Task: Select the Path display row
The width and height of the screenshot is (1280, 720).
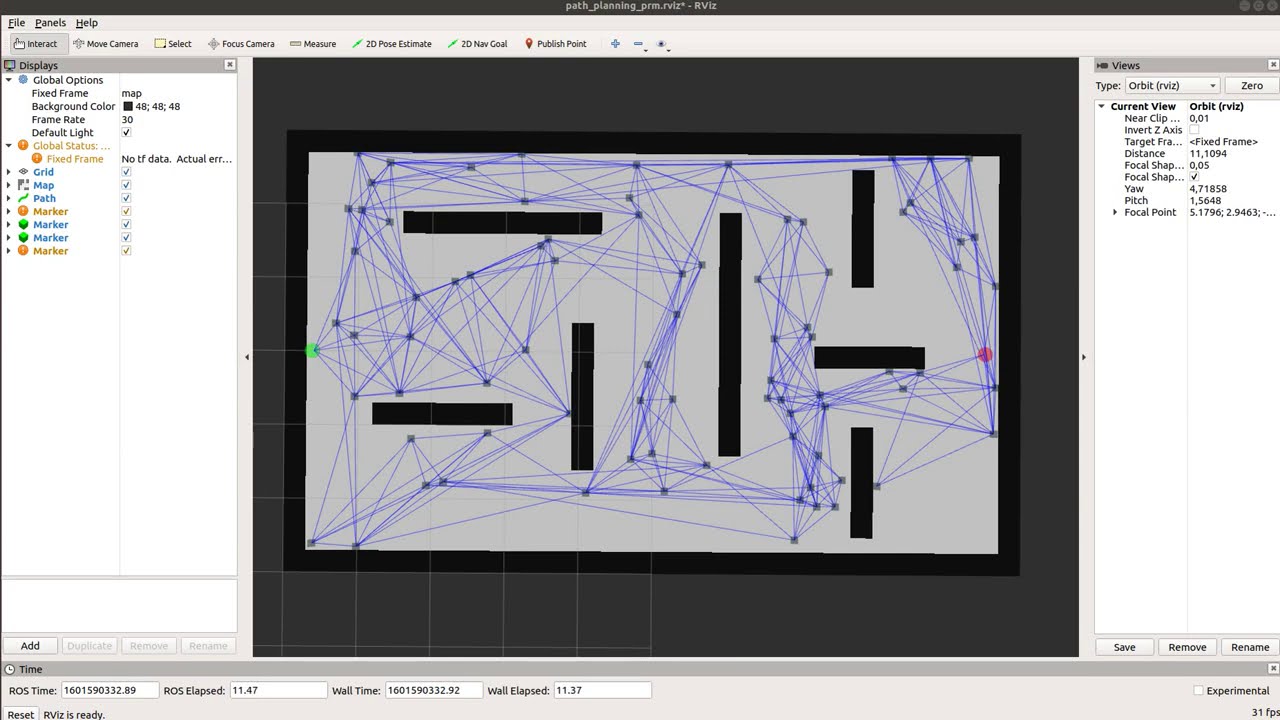Action: (x=119, y=198)
